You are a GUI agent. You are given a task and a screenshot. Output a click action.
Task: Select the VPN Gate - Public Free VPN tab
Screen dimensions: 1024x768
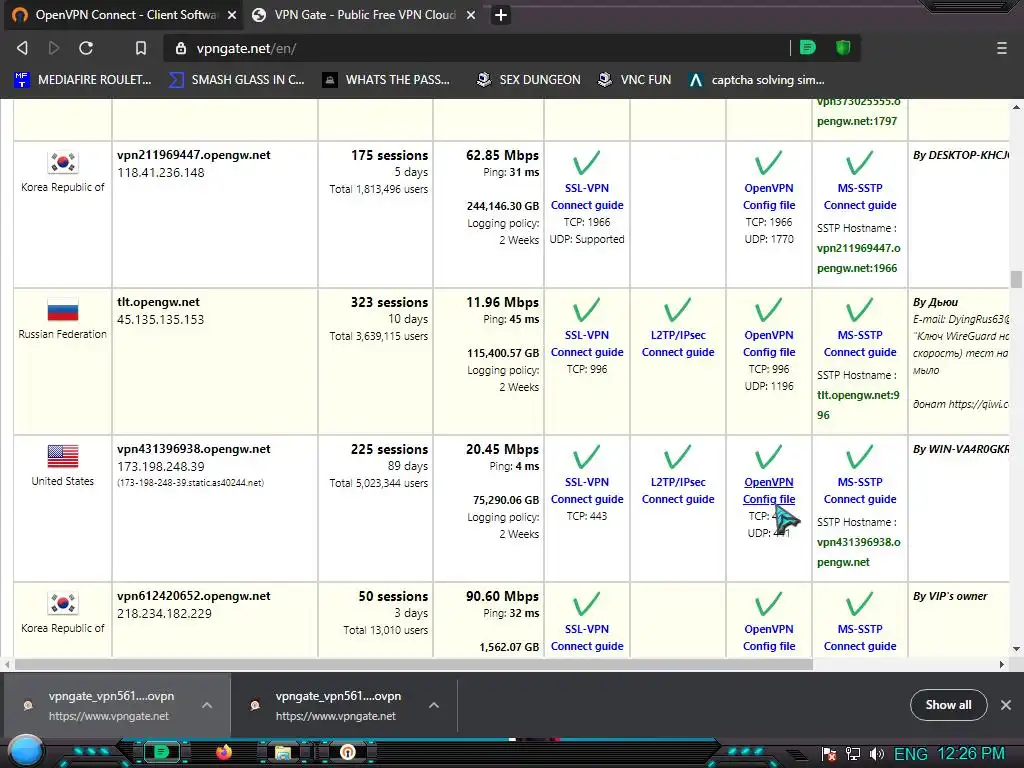(x=364, y=15)
